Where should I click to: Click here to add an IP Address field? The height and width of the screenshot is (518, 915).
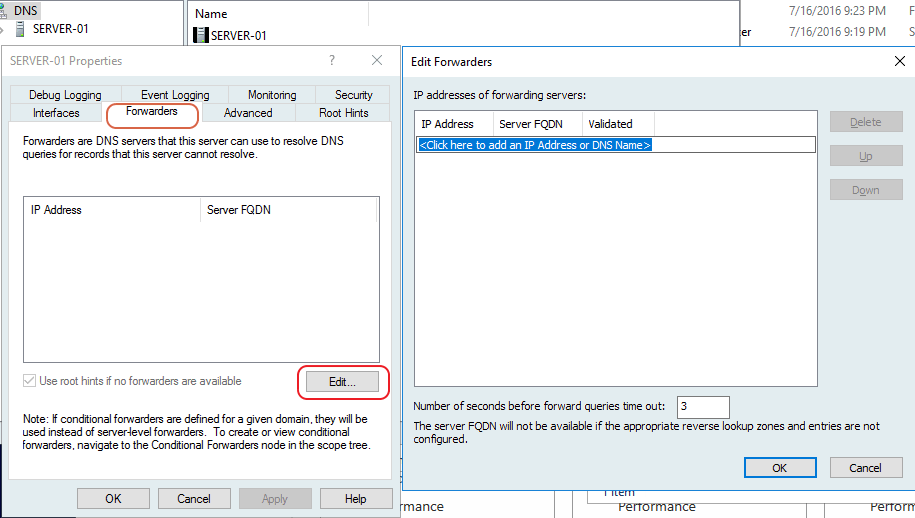[616, 145]
